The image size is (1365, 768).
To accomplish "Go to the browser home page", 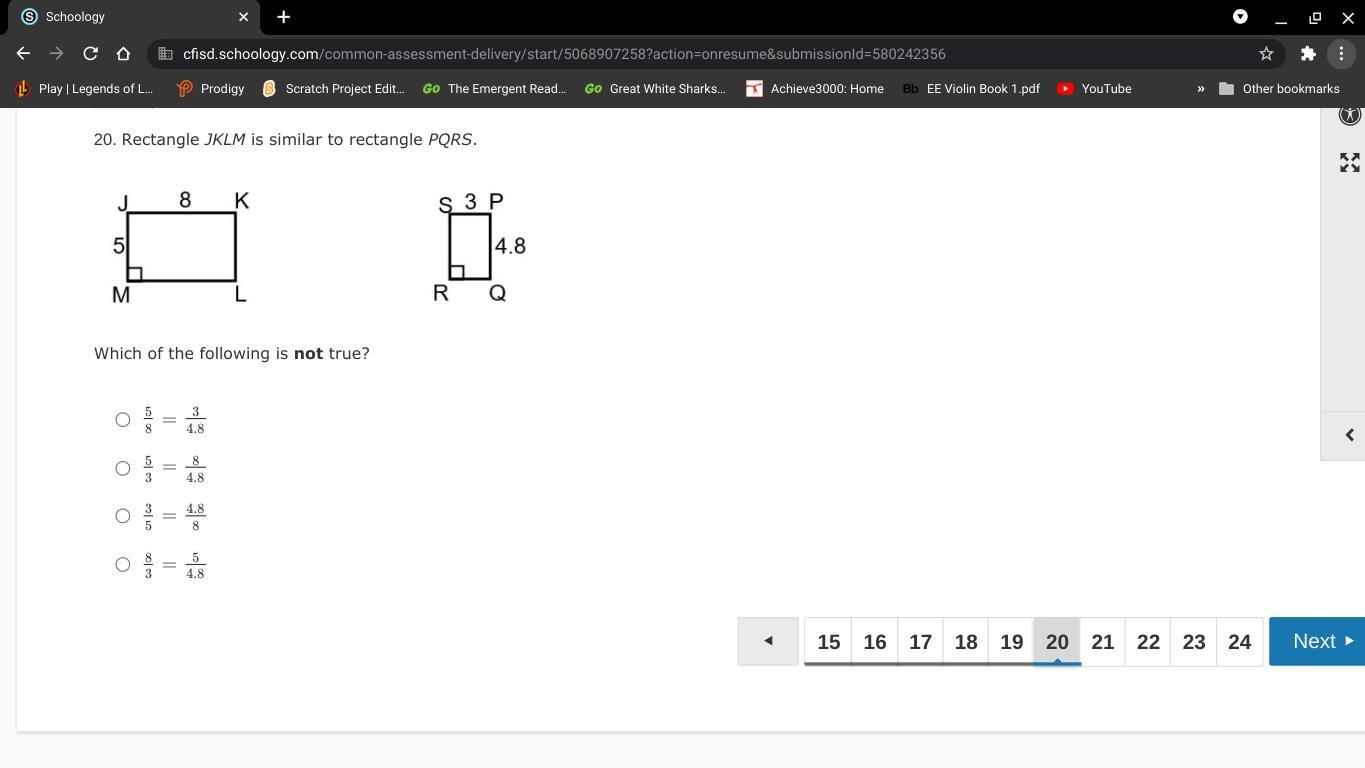I will click(x=123, y=54).
